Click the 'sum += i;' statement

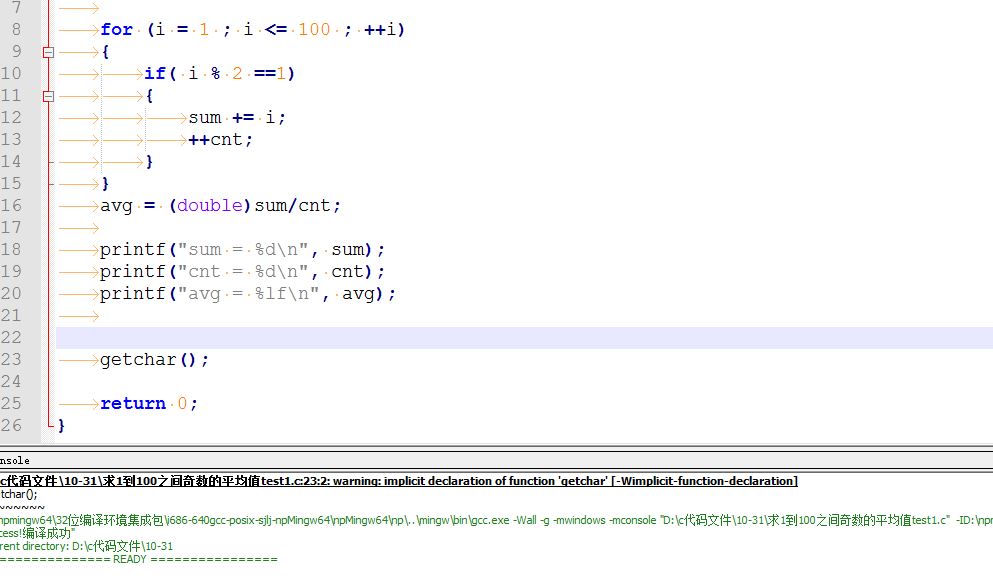coord(237,118)
